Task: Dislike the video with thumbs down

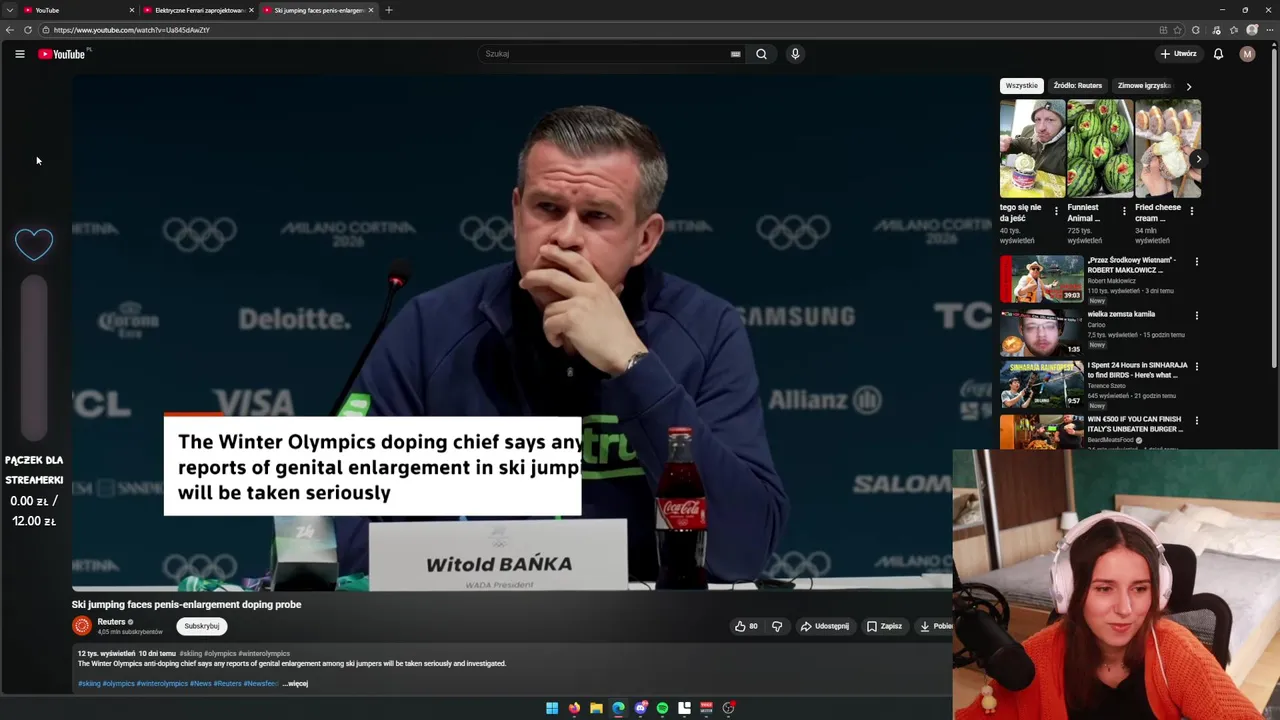Action: tap(777, 626)
